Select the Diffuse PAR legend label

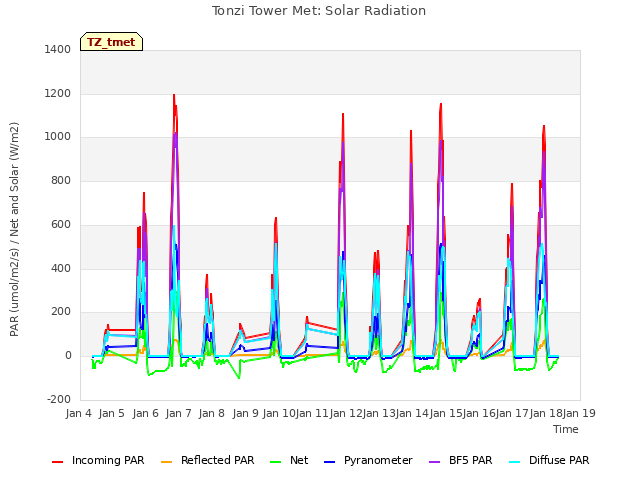[x=559, y=460]
